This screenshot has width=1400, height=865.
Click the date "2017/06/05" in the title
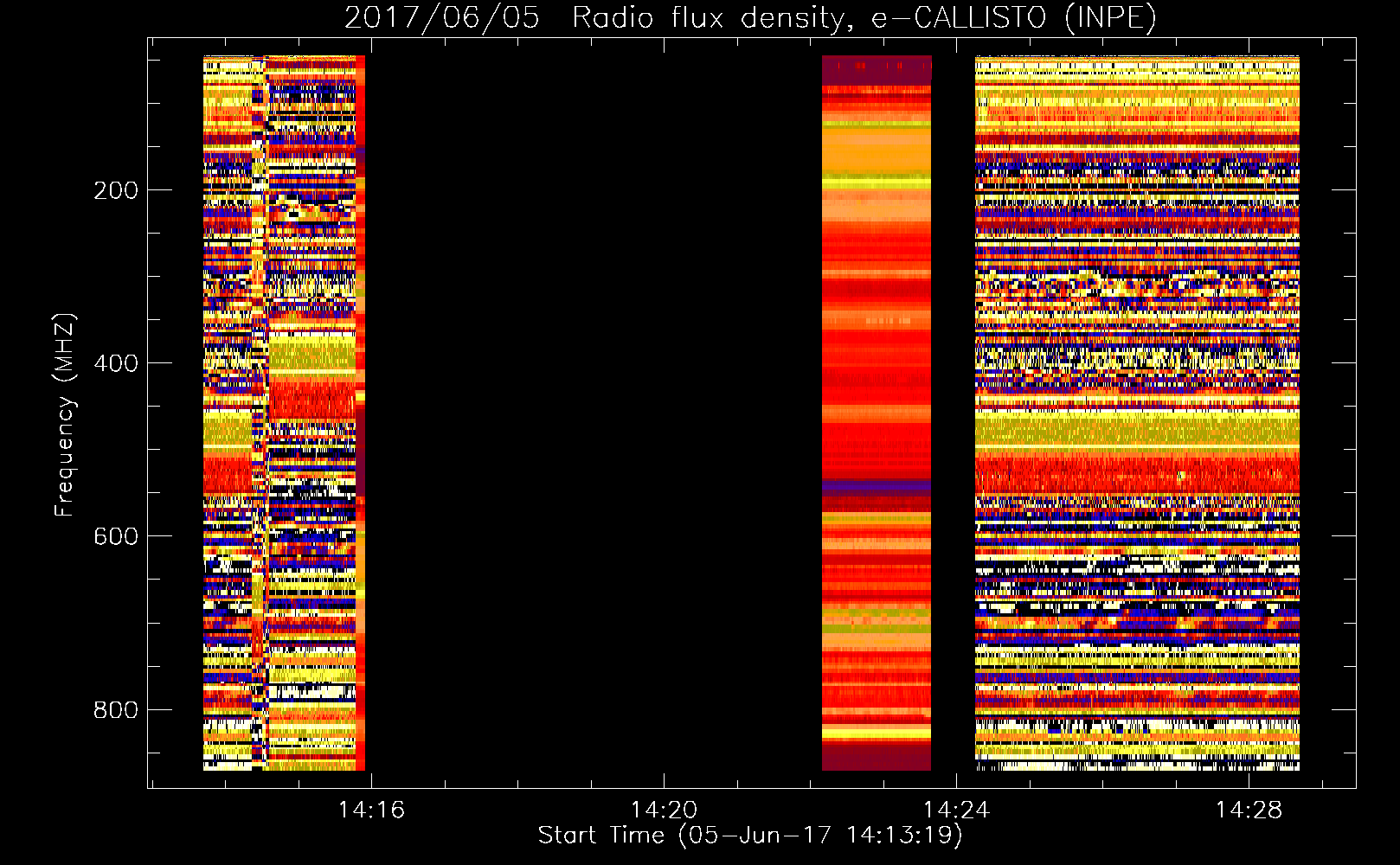click(442, 17)
